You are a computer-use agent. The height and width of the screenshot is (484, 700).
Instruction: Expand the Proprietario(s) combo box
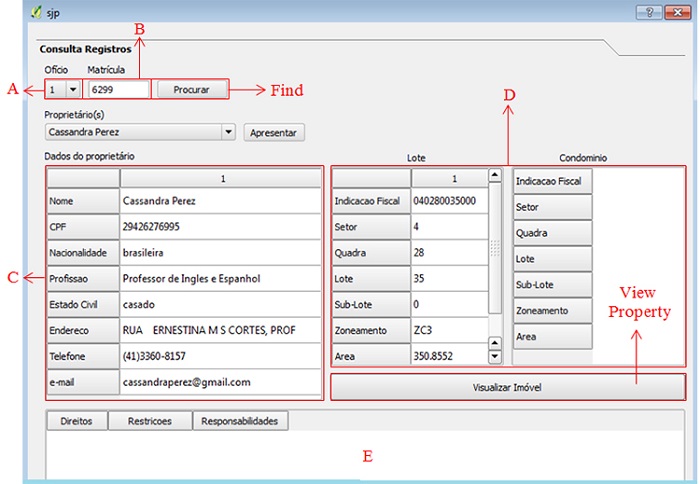[x=228, y=131]
